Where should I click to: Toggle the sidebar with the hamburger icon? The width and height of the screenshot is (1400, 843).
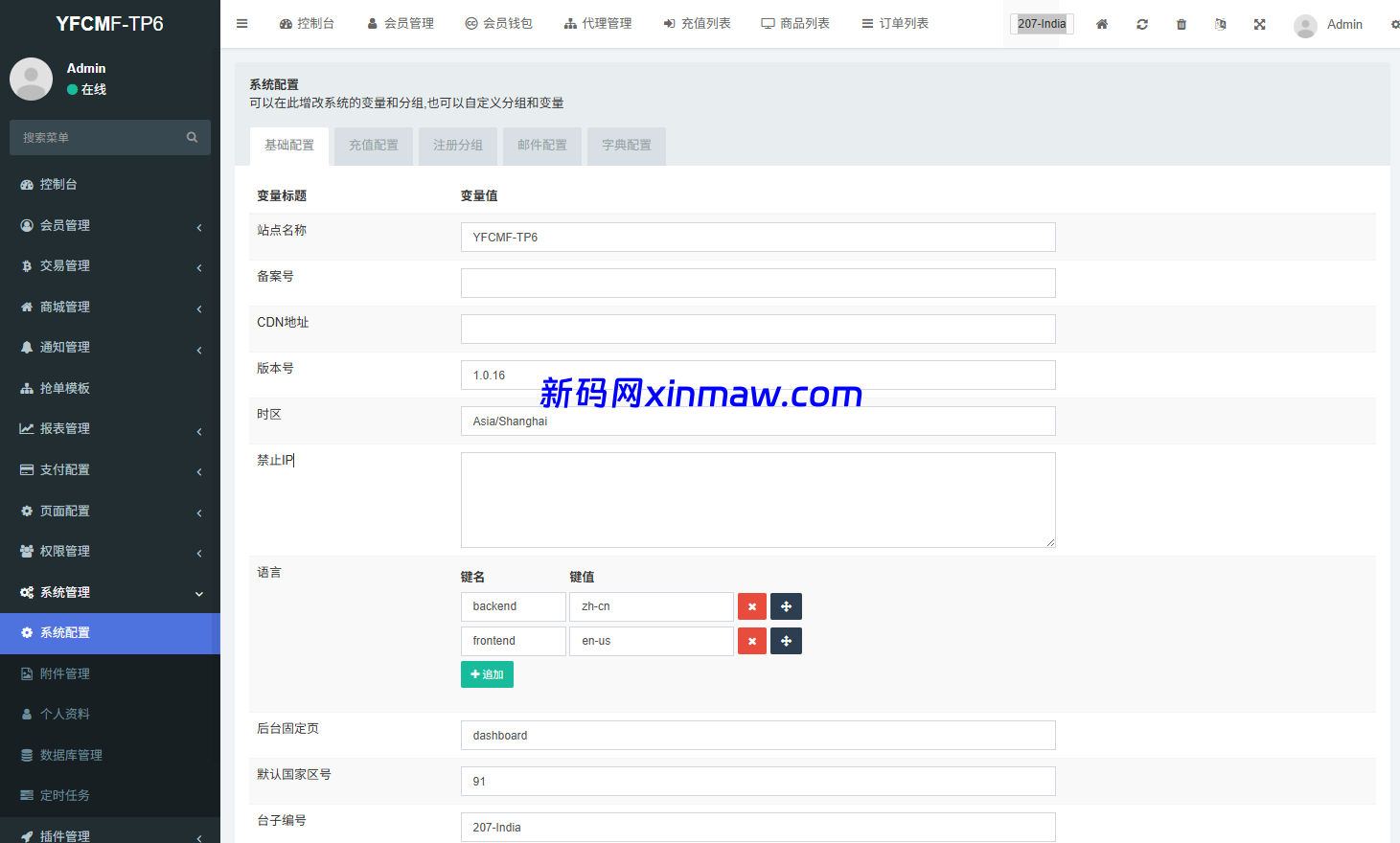click(x=241, y=24)
